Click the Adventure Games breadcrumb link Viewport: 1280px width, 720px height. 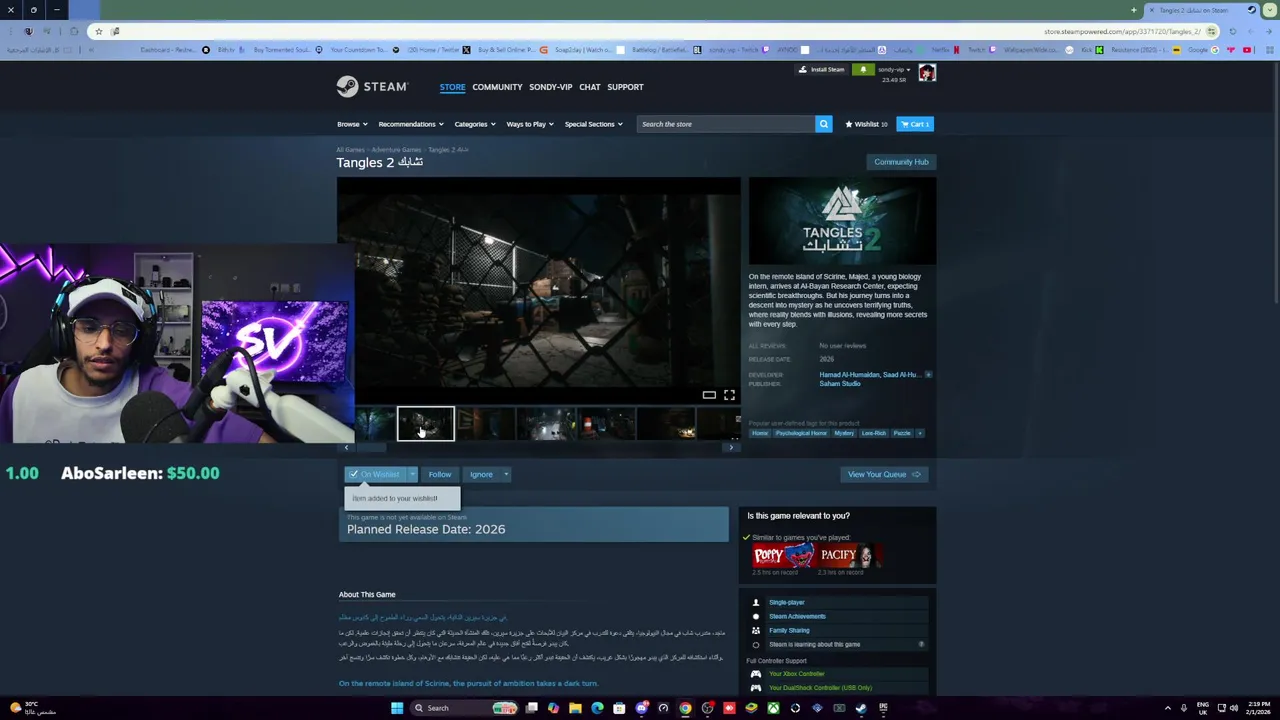pos(396,149)
